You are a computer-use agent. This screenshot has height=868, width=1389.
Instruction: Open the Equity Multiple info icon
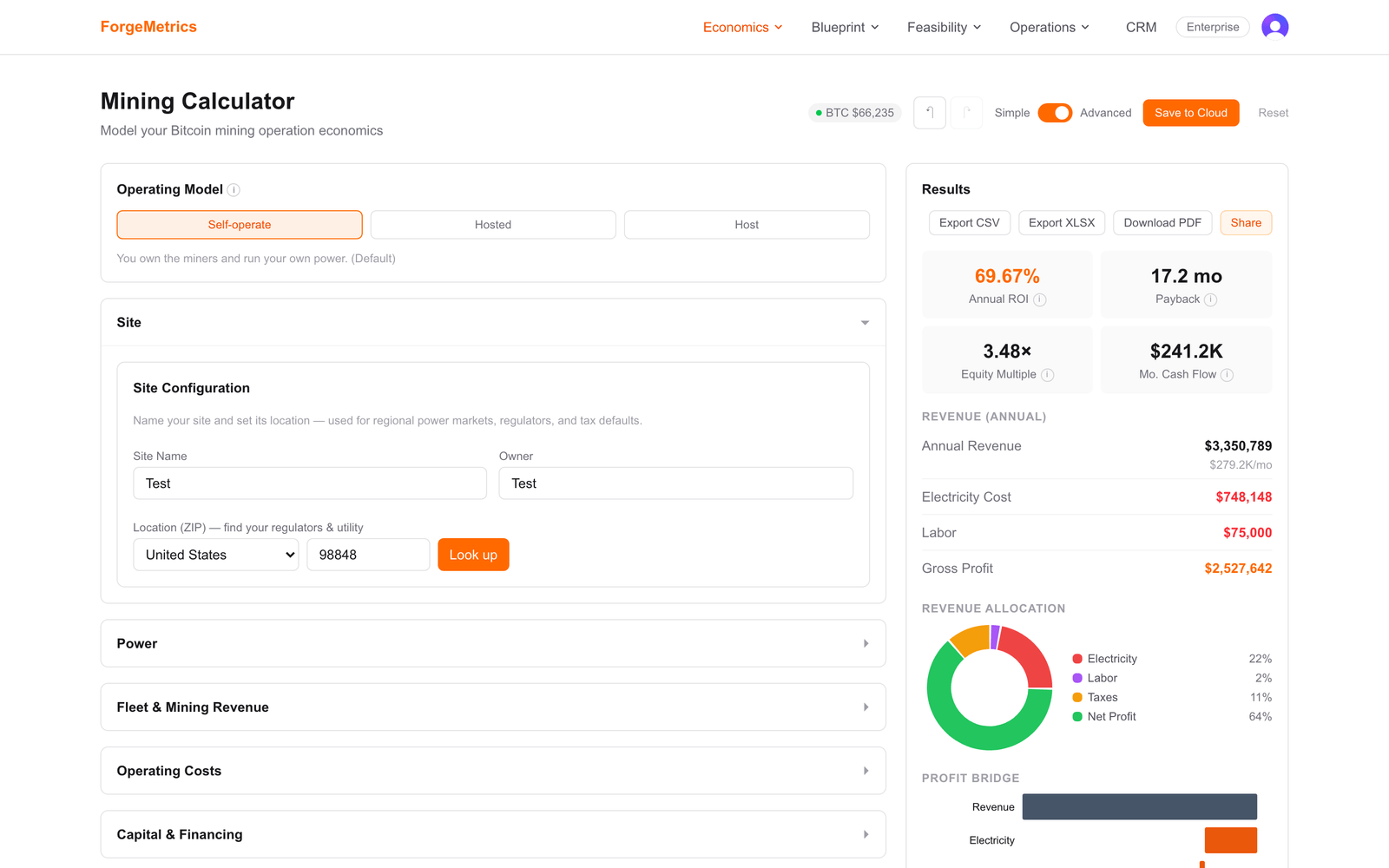click(x=1048, y=375)
